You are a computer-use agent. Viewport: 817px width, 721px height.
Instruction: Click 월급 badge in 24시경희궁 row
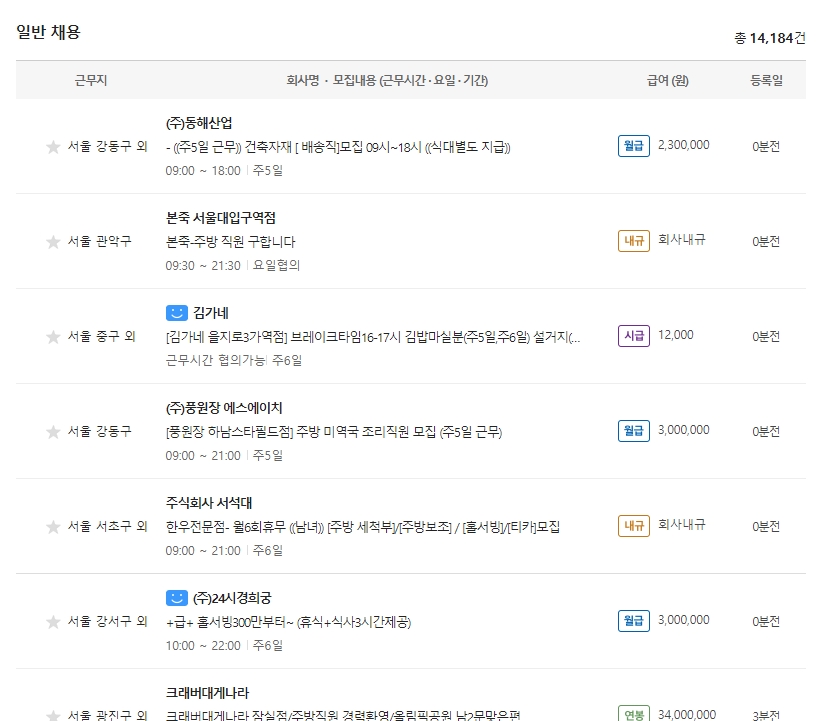click(x=634, y=621)
